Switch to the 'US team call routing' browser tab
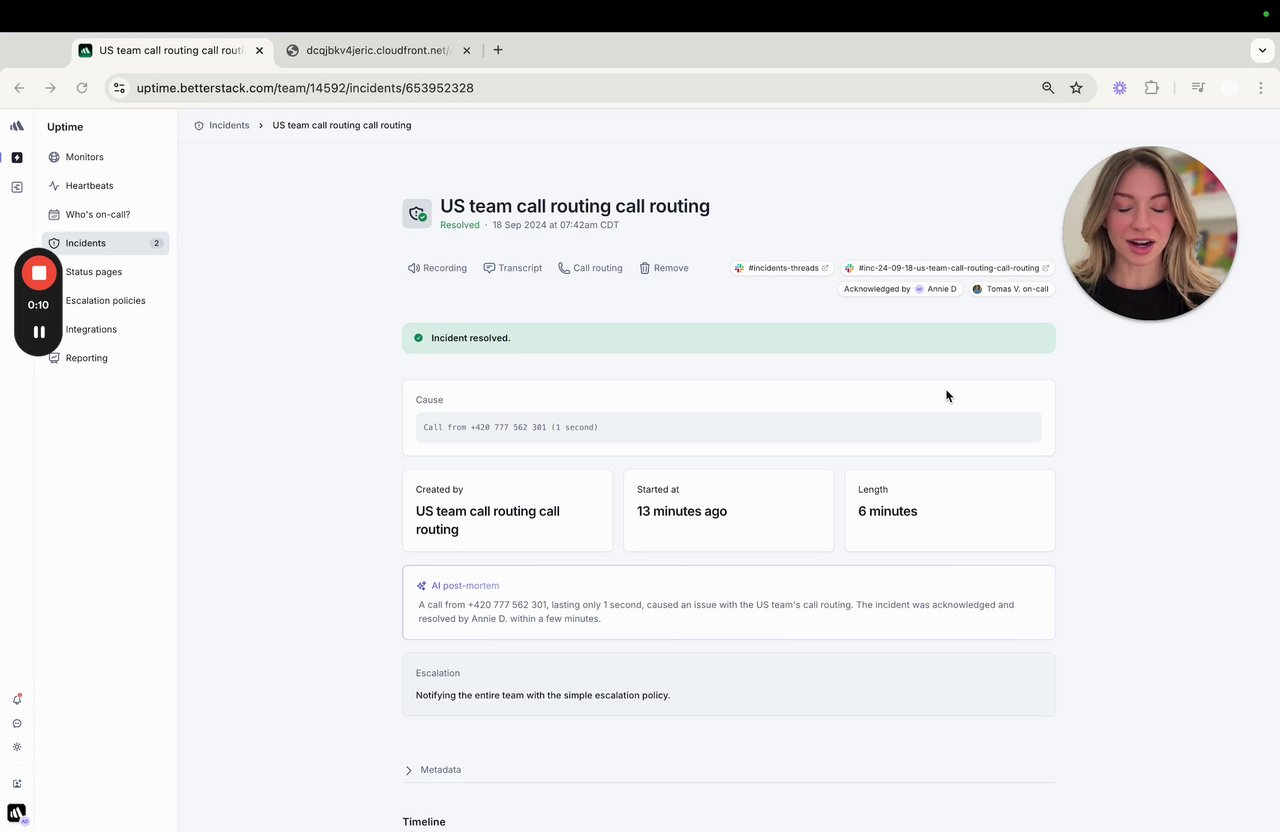The width and height of the screenshot is (1280, 832). coord(170,50)
